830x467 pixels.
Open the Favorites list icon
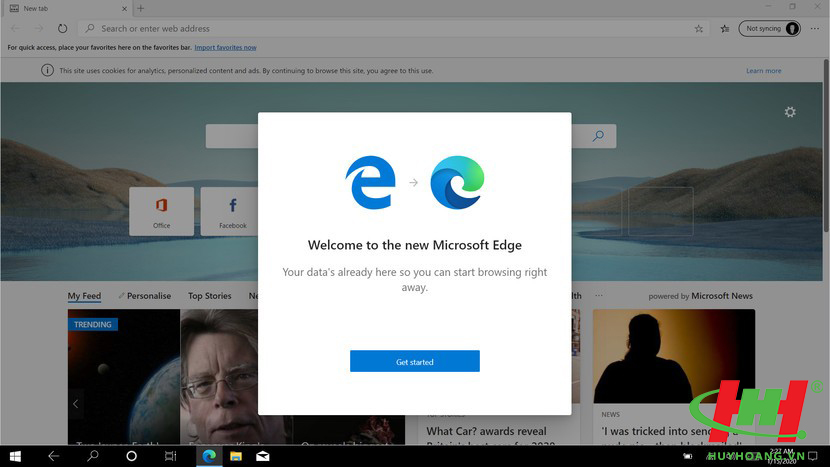tap(725, 29)
